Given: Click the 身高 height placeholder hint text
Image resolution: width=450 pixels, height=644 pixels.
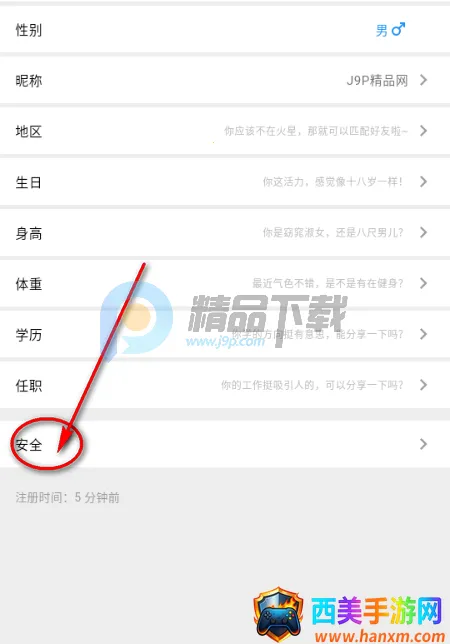Looking at the screenshot, I should point(333,232).
